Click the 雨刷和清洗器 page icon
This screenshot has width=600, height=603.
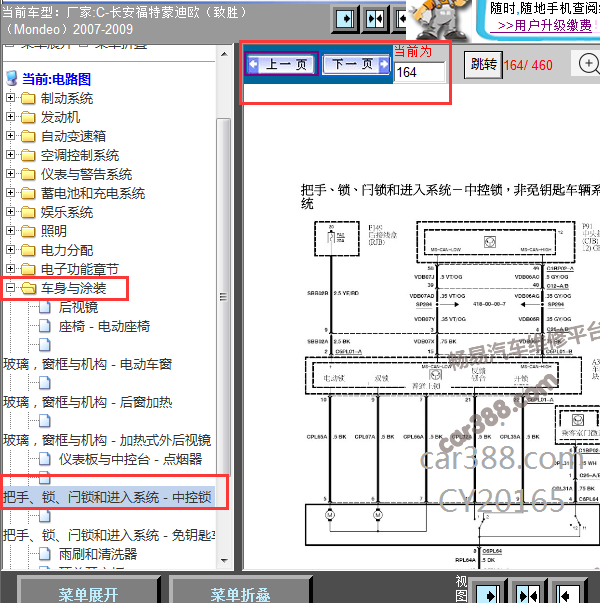tap(45, 553)
